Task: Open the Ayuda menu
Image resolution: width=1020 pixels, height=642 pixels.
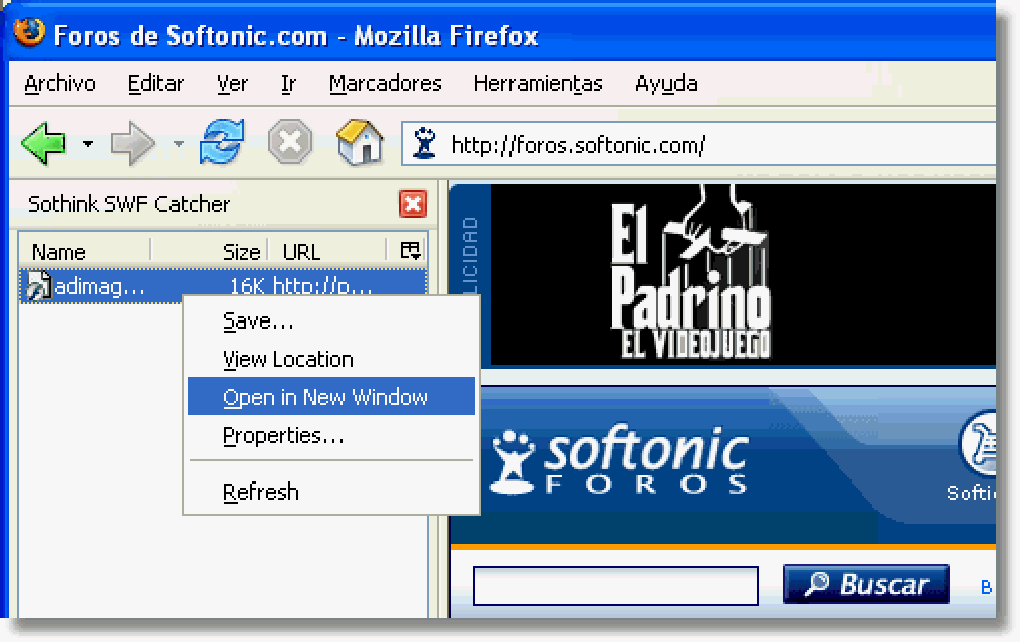Action: point(666,84)
